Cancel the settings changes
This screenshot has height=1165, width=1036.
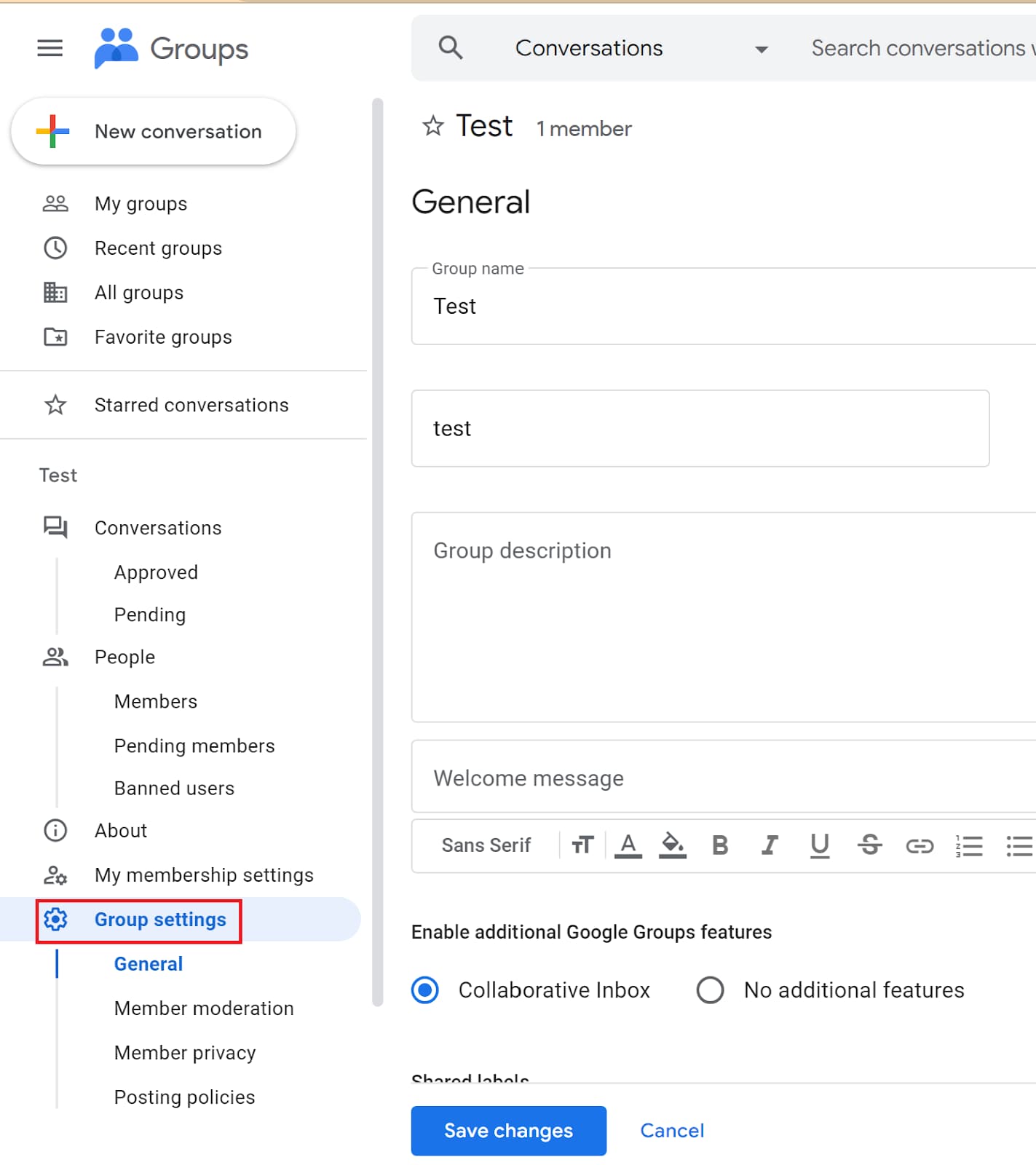click(x=672, y=1131)
